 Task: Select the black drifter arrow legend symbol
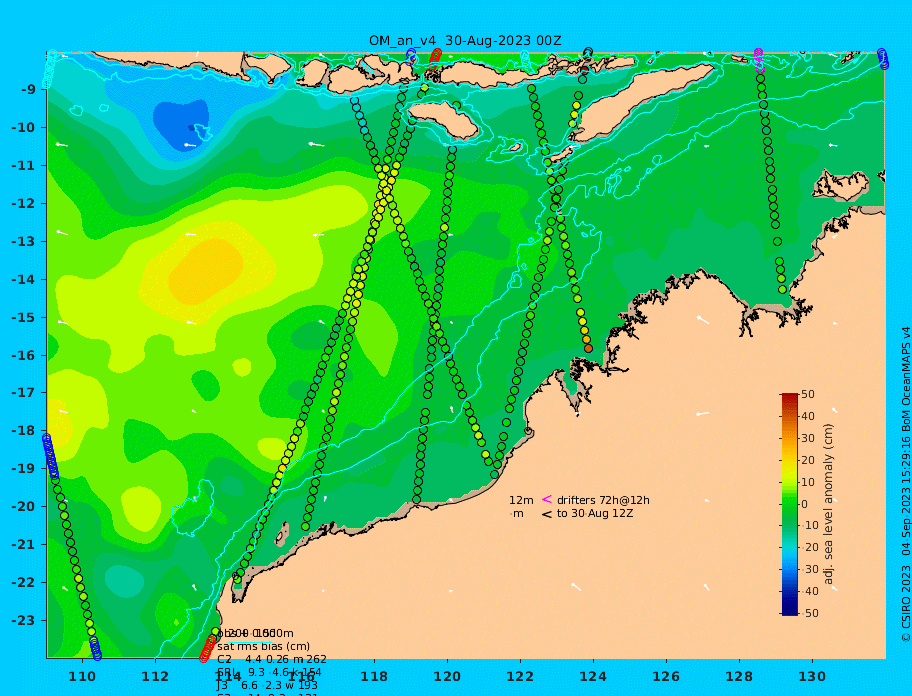point(547,514)
